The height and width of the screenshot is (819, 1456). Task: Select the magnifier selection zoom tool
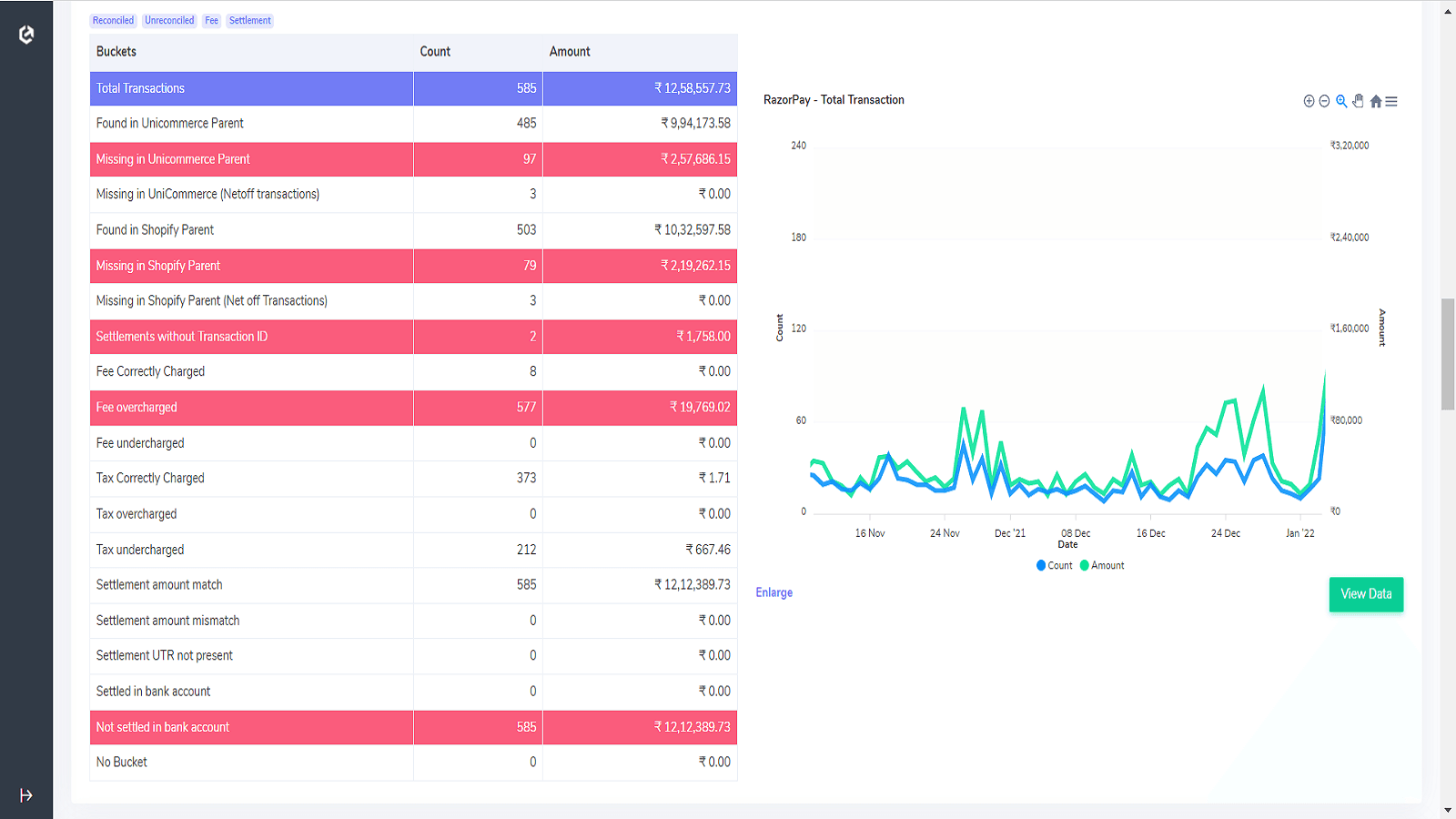coord(1341,101)
